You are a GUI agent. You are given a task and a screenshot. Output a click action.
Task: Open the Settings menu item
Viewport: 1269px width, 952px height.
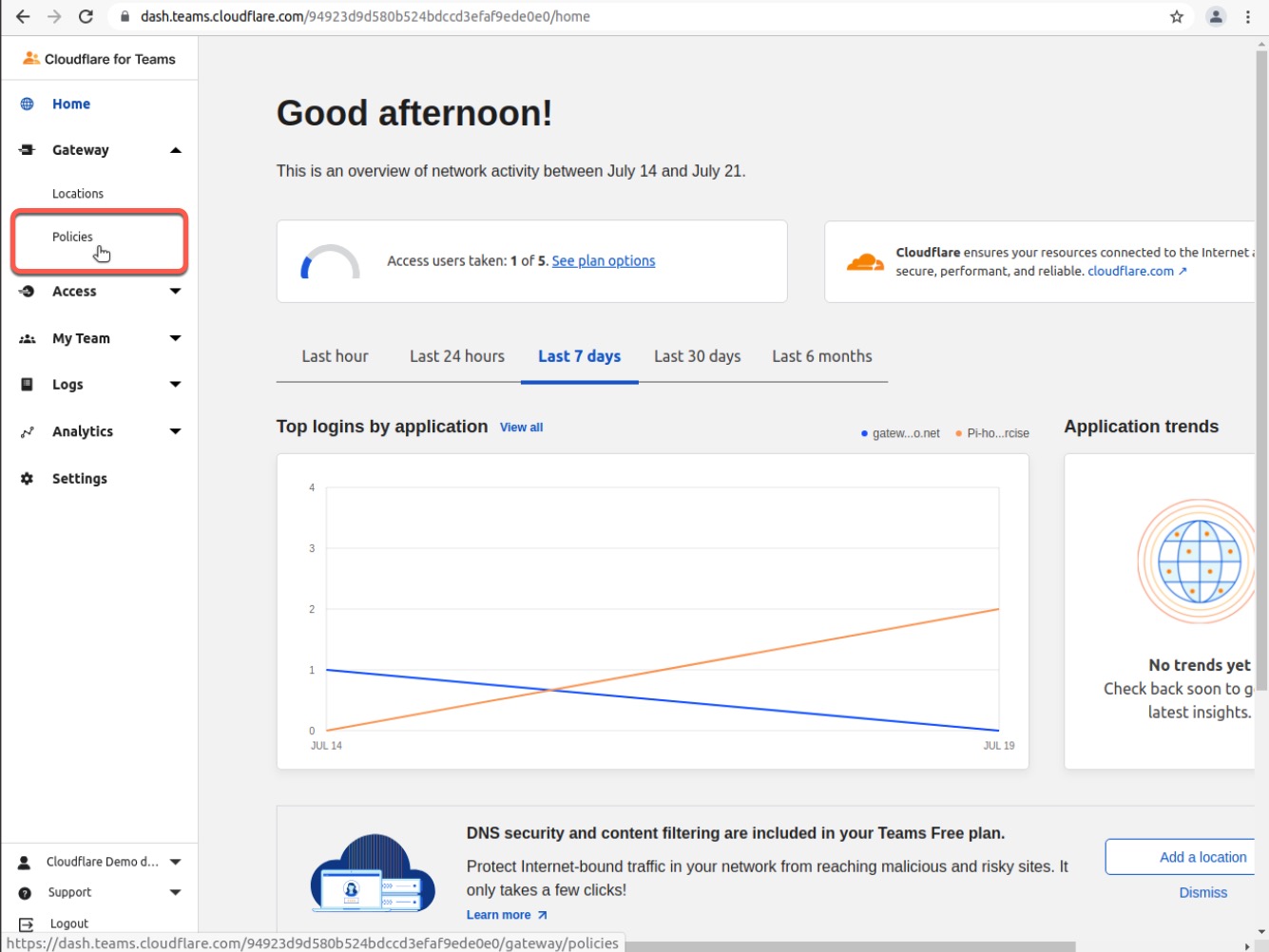(x=80, y=478)
